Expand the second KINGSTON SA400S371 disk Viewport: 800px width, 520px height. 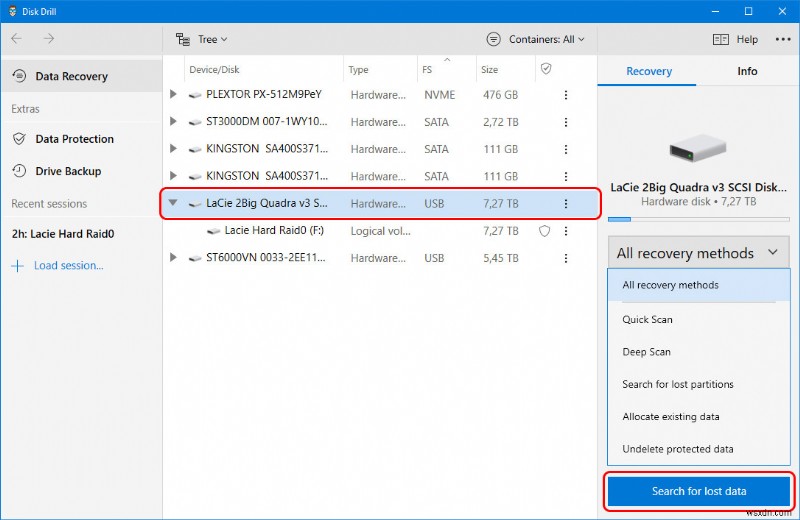[x=173, y=175]
